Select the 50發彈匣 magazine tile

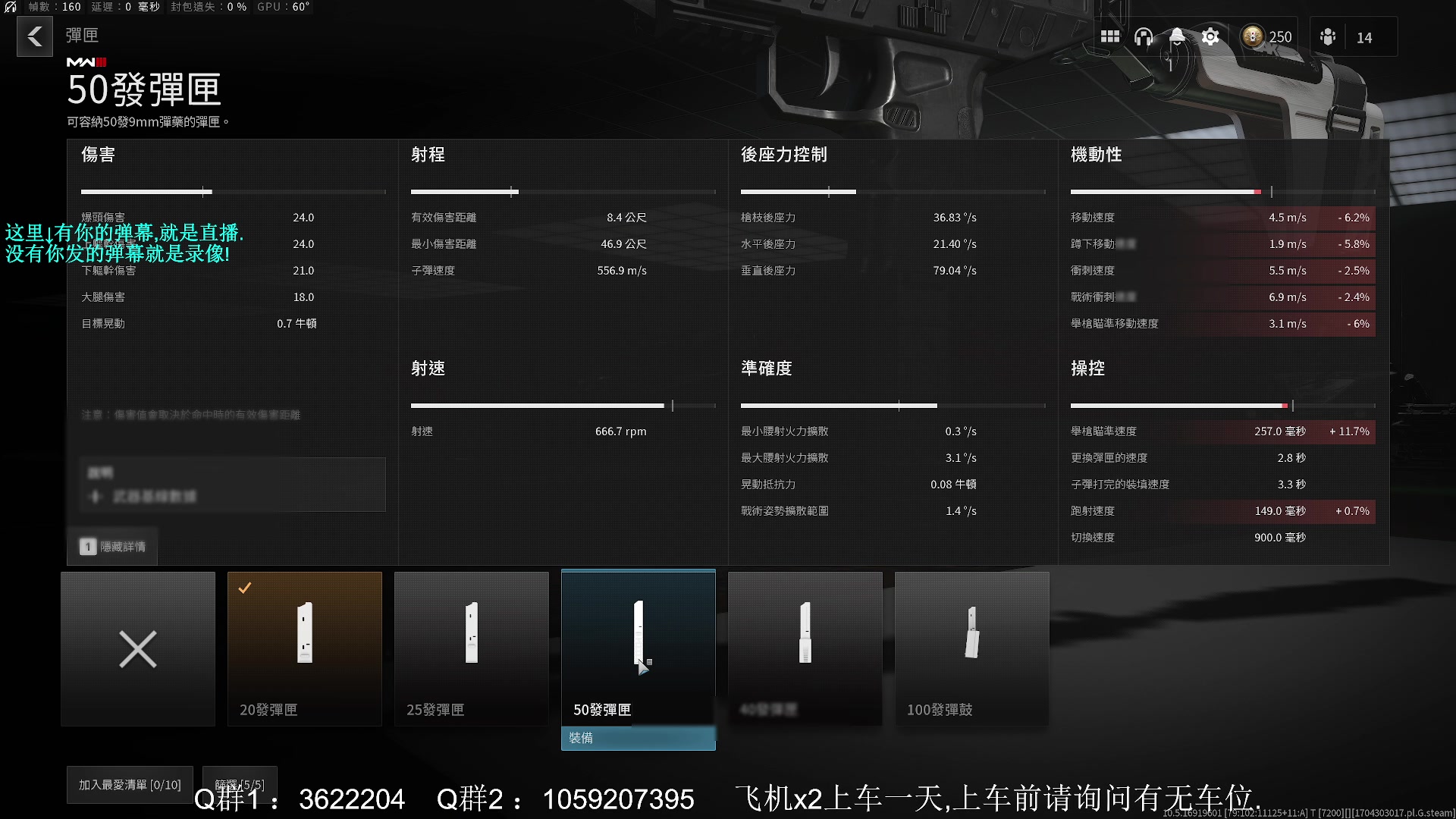point(639,648)
